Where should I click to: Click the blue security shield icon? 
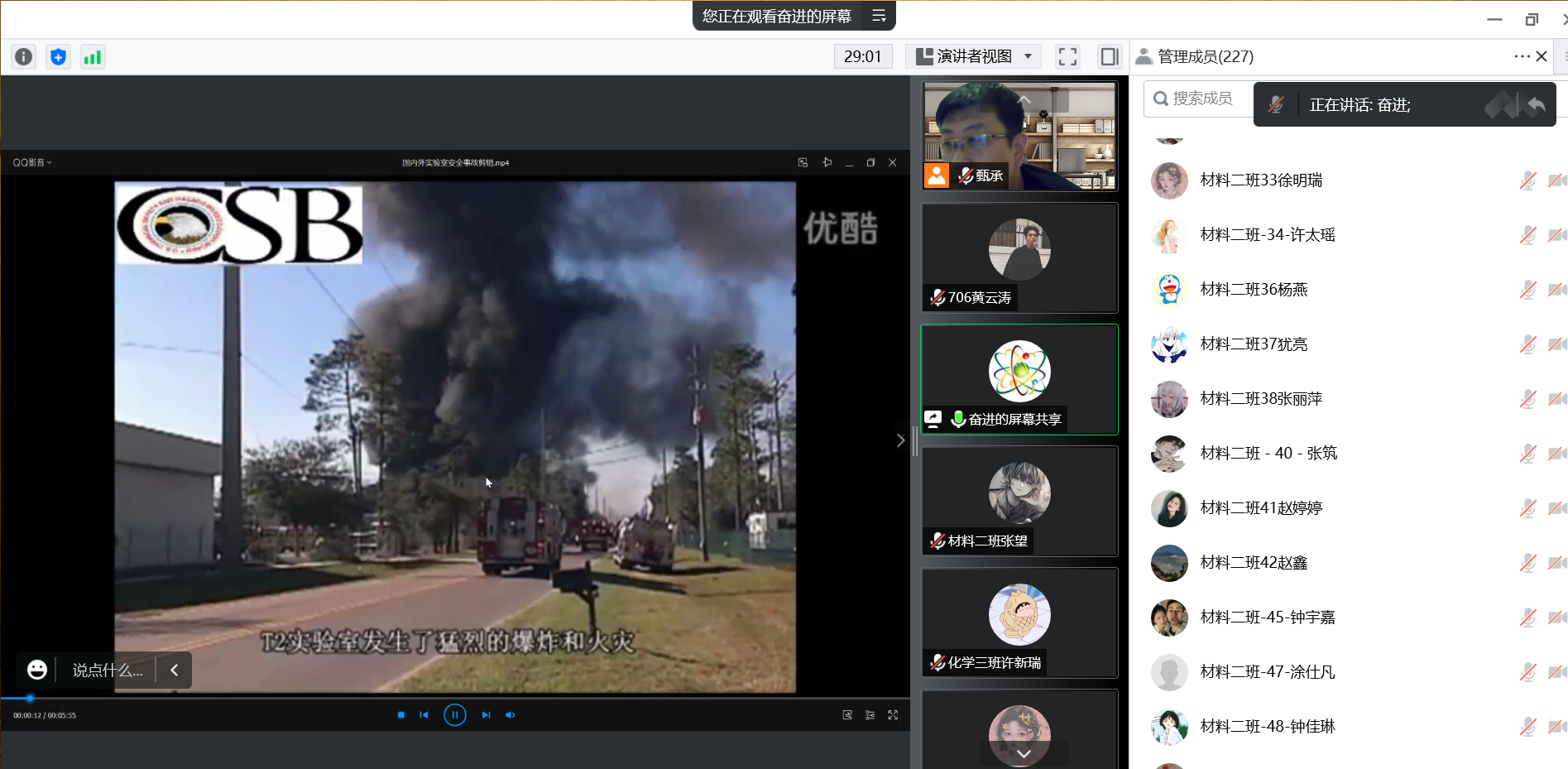coord(58,56)
